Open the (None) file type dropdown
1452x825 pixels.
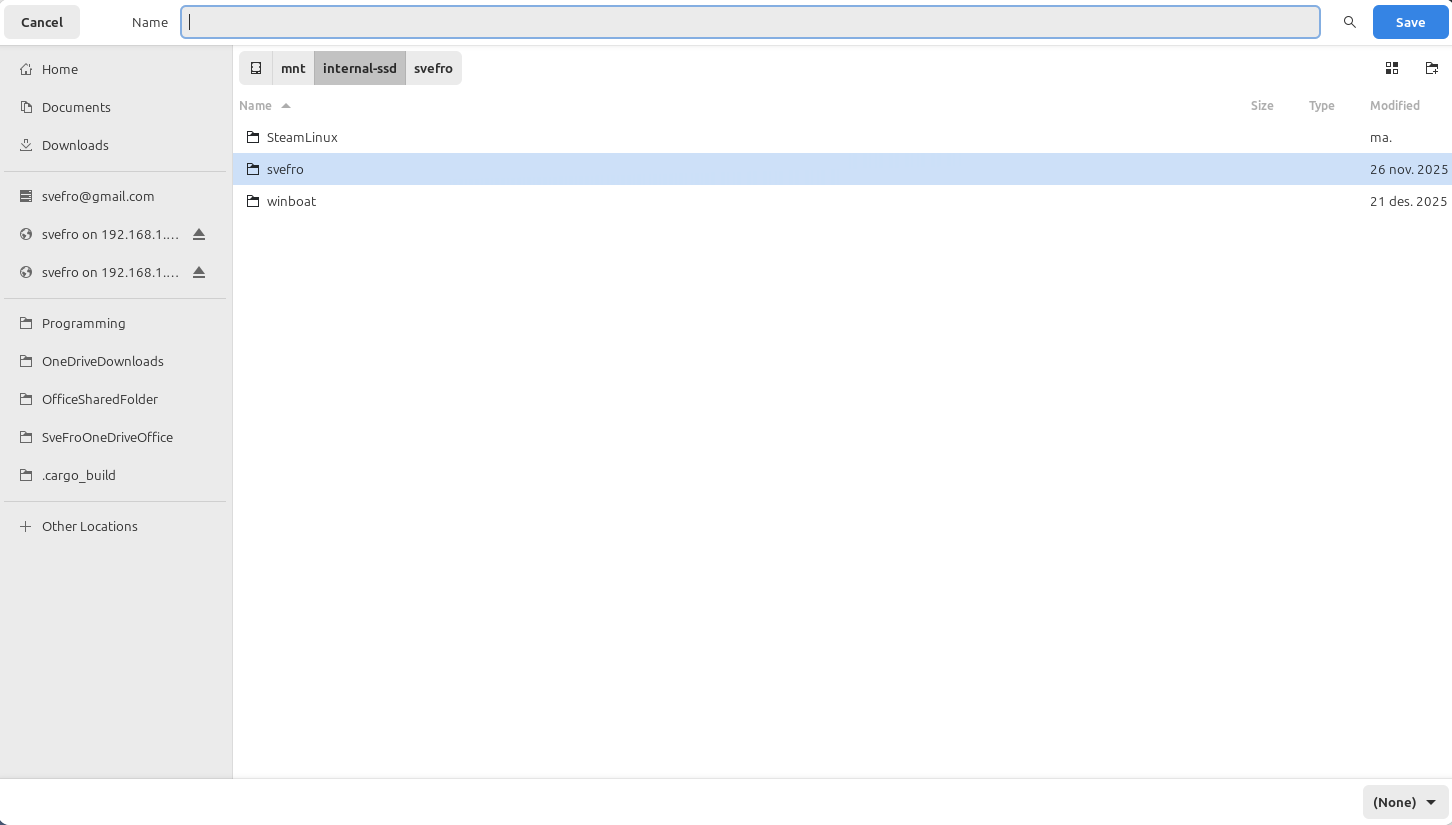click(x=1405, y=802)
